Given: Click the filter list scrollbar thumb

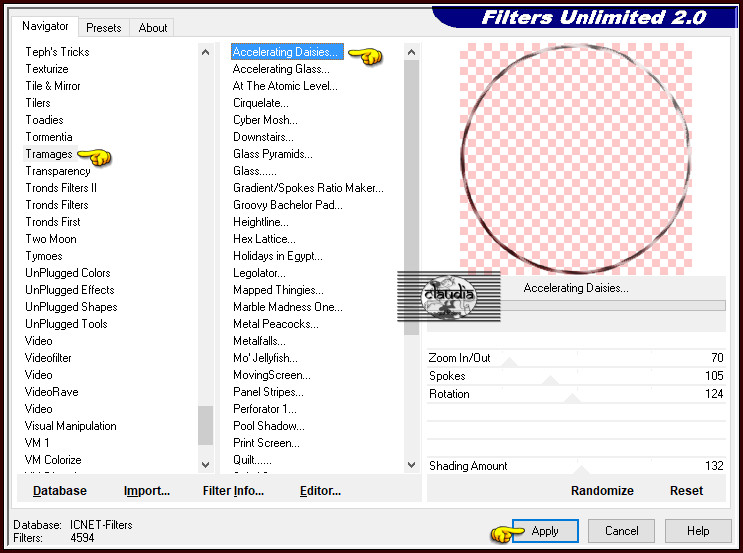Looking at the screenshot, I should pyautogui.click(x=411, y=197).
